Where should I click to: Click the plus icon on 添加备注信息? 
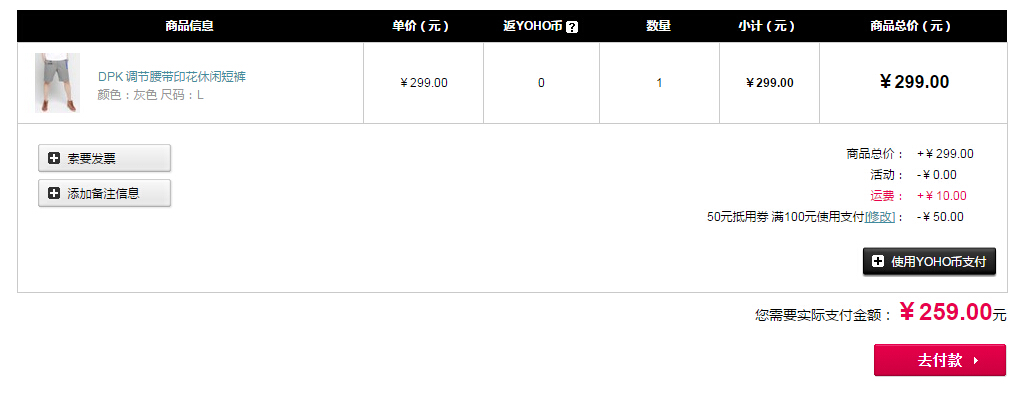(x=54, y=193)
